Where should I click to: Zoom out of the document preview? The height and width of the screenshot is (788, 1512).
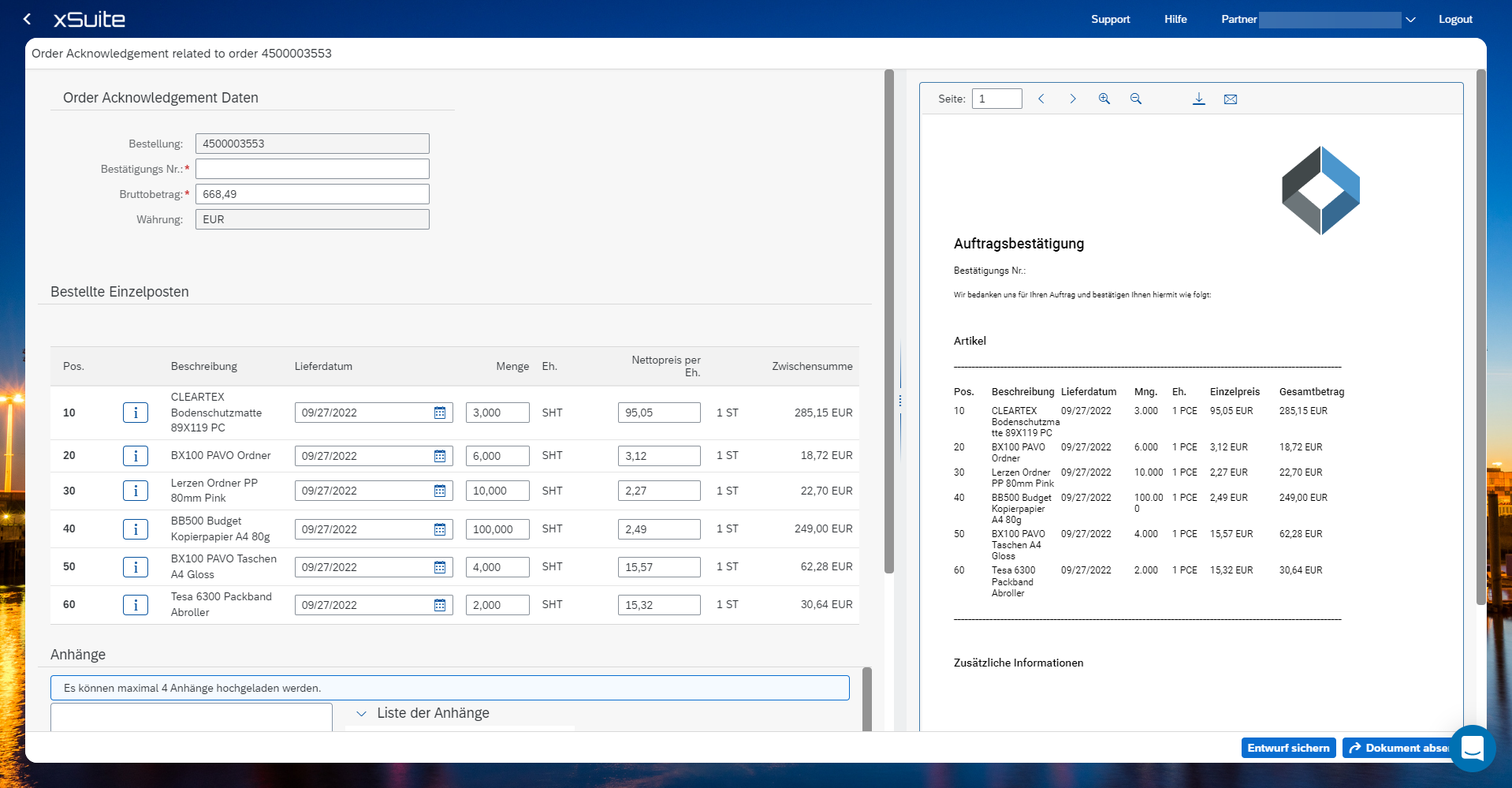pos(1136,99)
